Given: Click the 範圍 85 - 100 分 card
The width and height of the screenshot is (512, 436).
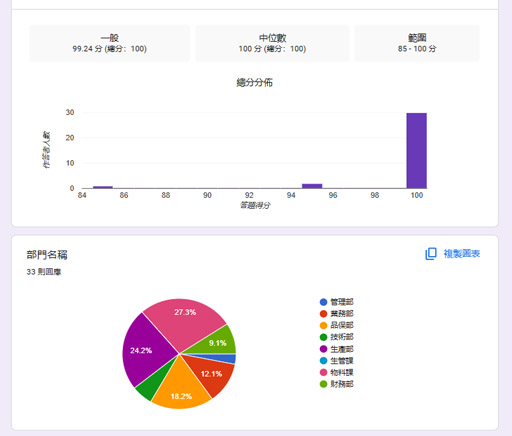Looking at the screenshot, I should point(417,43).
